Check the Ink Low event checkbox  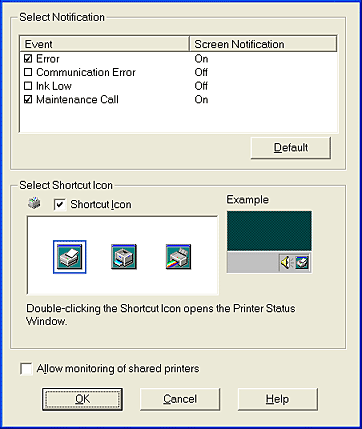pyautogui.click(x=28, y=86)
